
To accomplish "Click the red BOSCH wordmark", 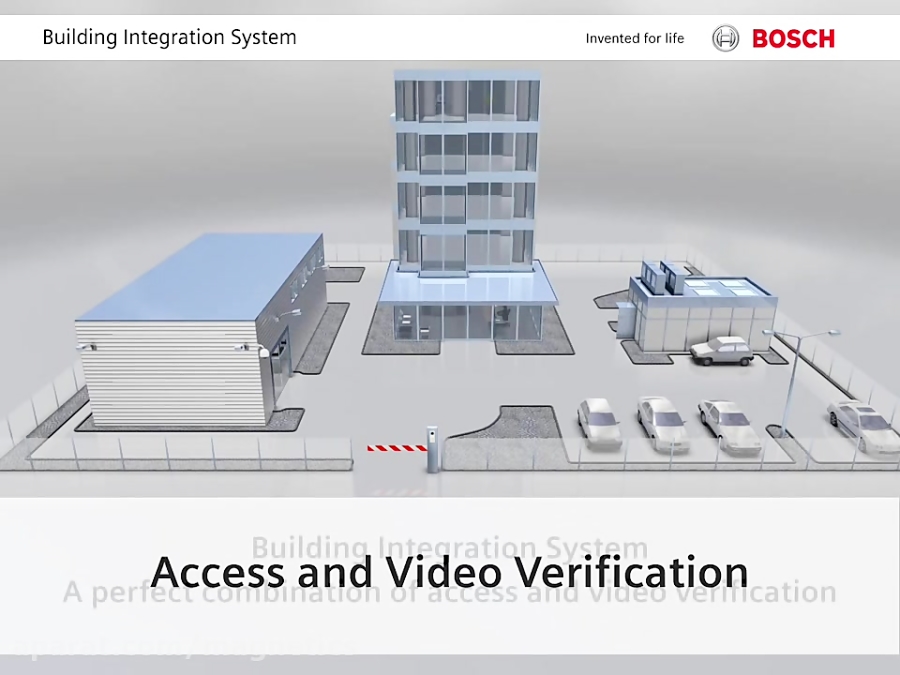I will [793, 38].
